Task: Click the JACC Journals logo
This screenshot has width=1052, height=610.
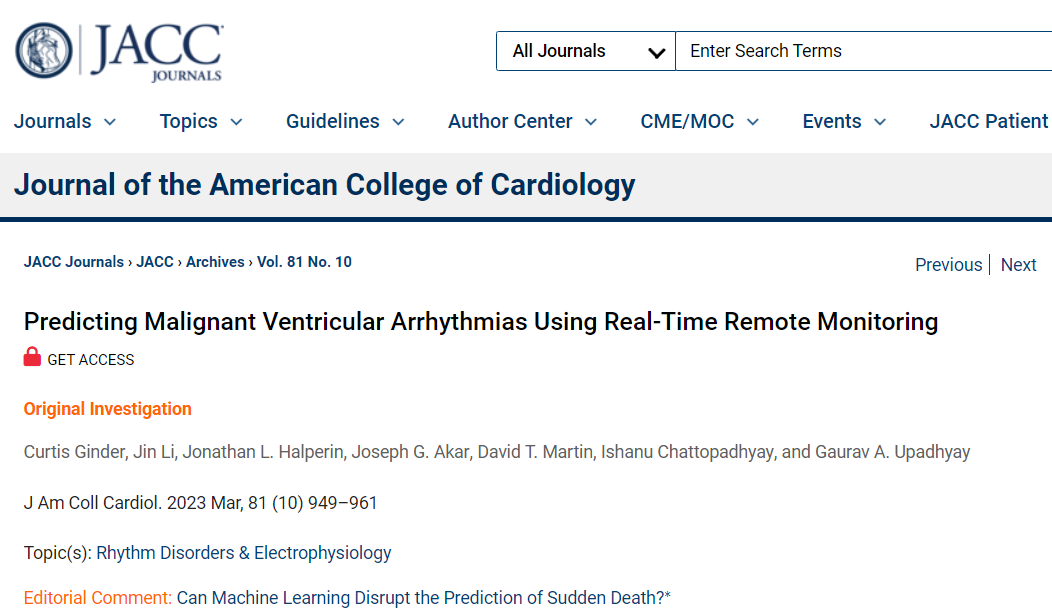Action: coord(119,52)
